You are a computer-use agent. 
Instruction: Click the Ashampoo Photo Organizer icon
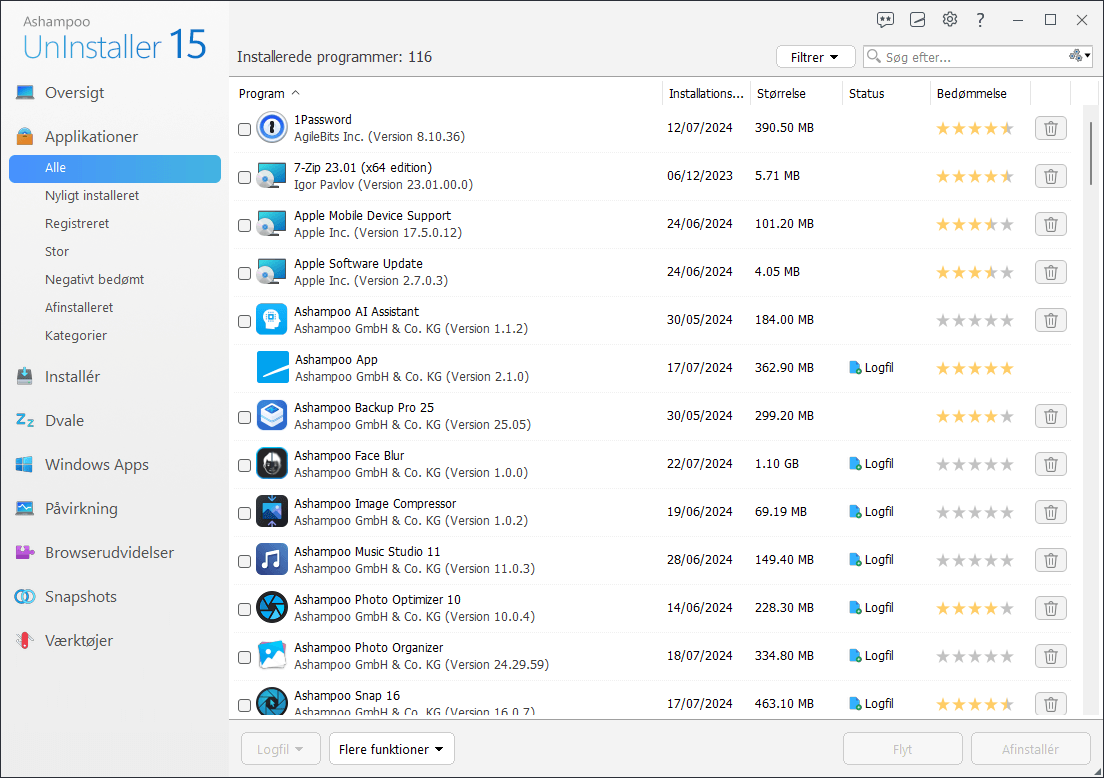pos(272,655)
